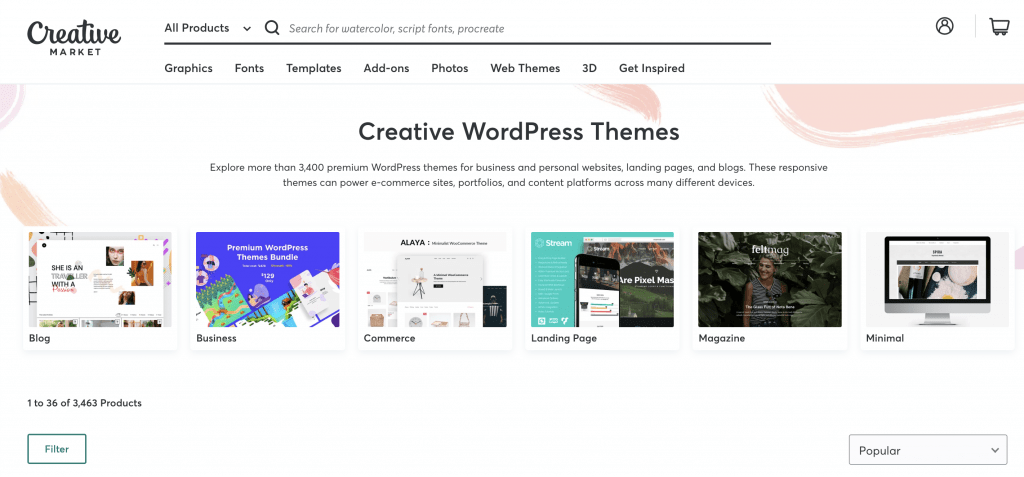
Task: Click the Business category label
Action: coord(216,338)
